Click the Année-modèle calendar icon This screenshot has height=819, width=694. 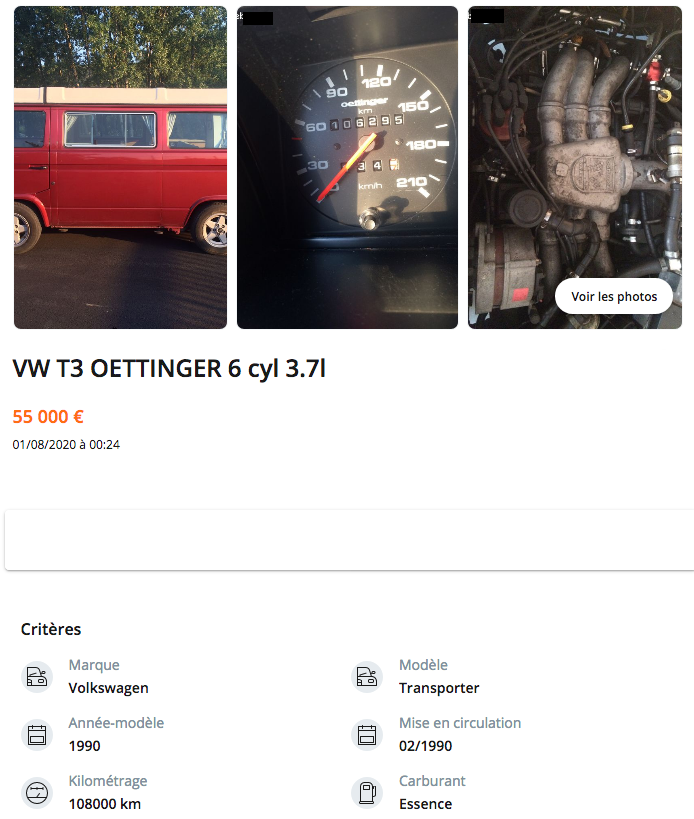coord(37,735)
